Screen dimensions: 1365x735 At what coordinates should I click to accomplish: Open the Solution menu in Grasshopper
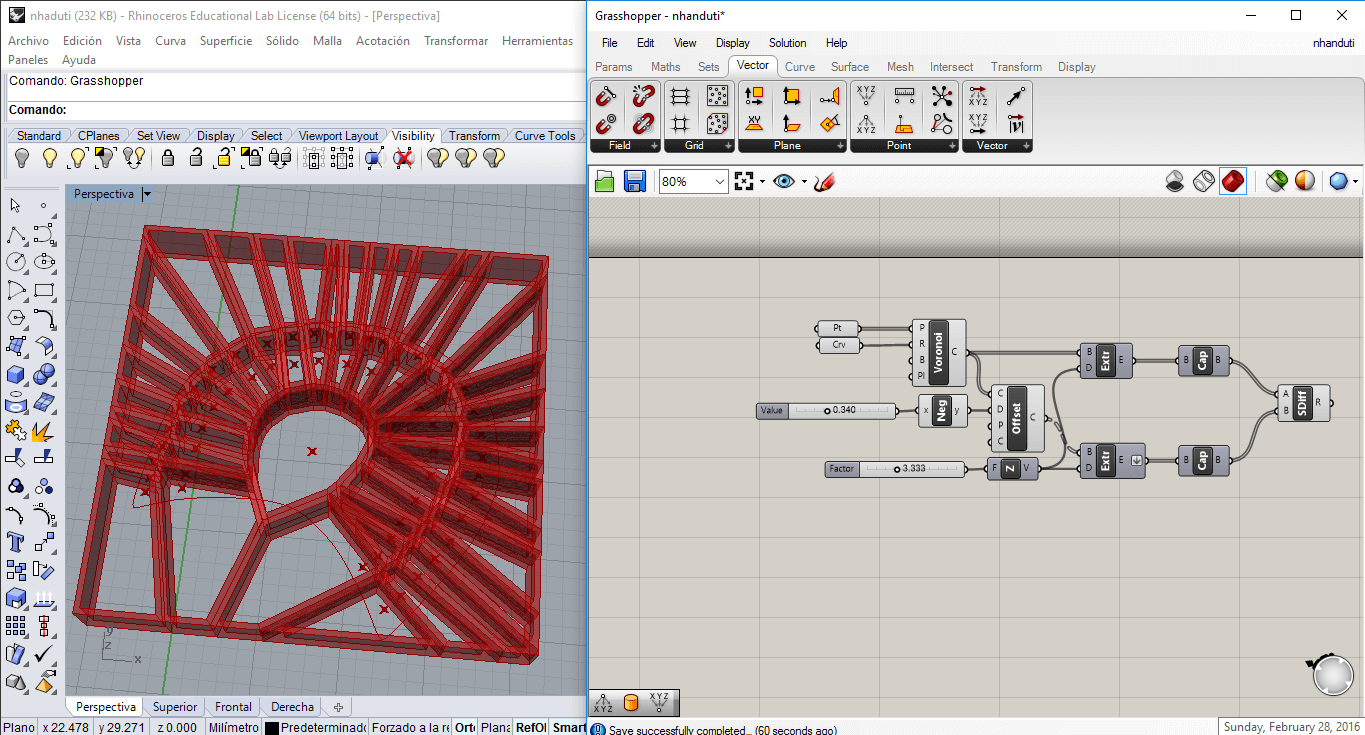click(787, 43)
